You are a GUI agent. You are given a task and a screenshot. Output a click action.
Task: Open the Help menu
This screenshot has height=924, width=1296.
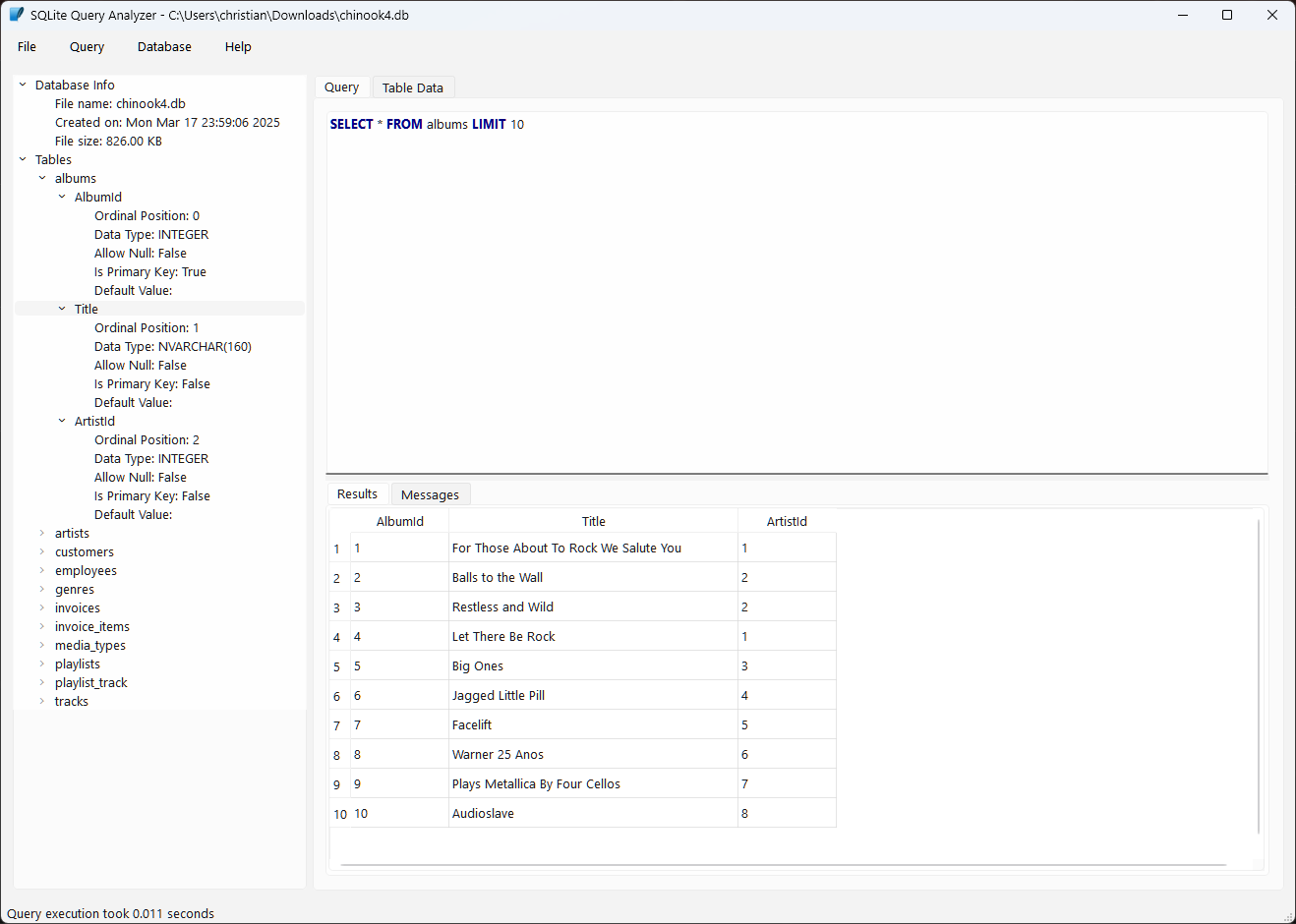click(237, 46)
